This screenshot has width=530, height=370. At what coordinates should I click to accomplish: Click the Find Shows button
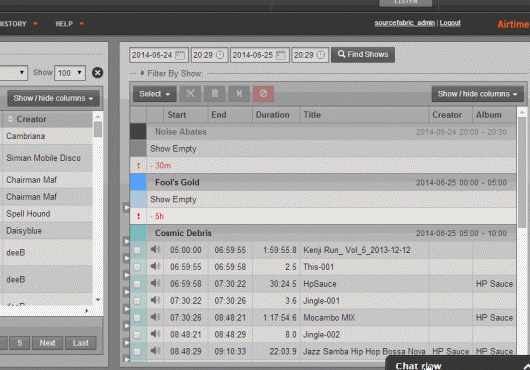[x=363, y=54]
